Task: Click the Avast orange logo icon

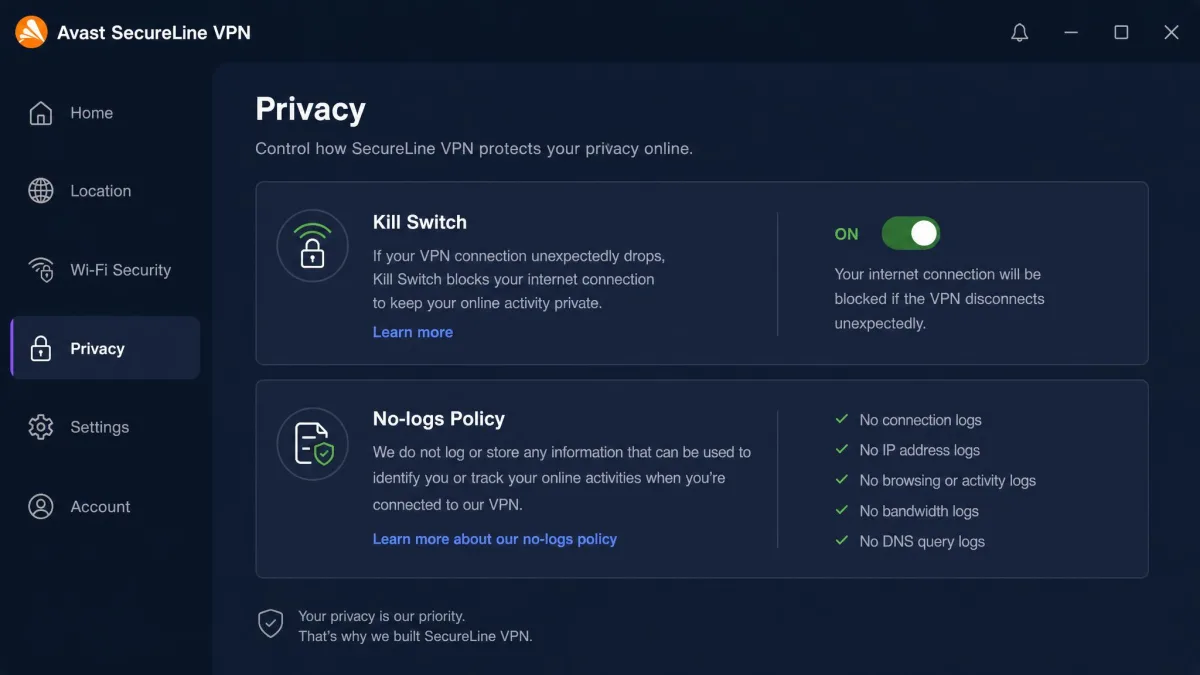Action: tap(31, 32)
